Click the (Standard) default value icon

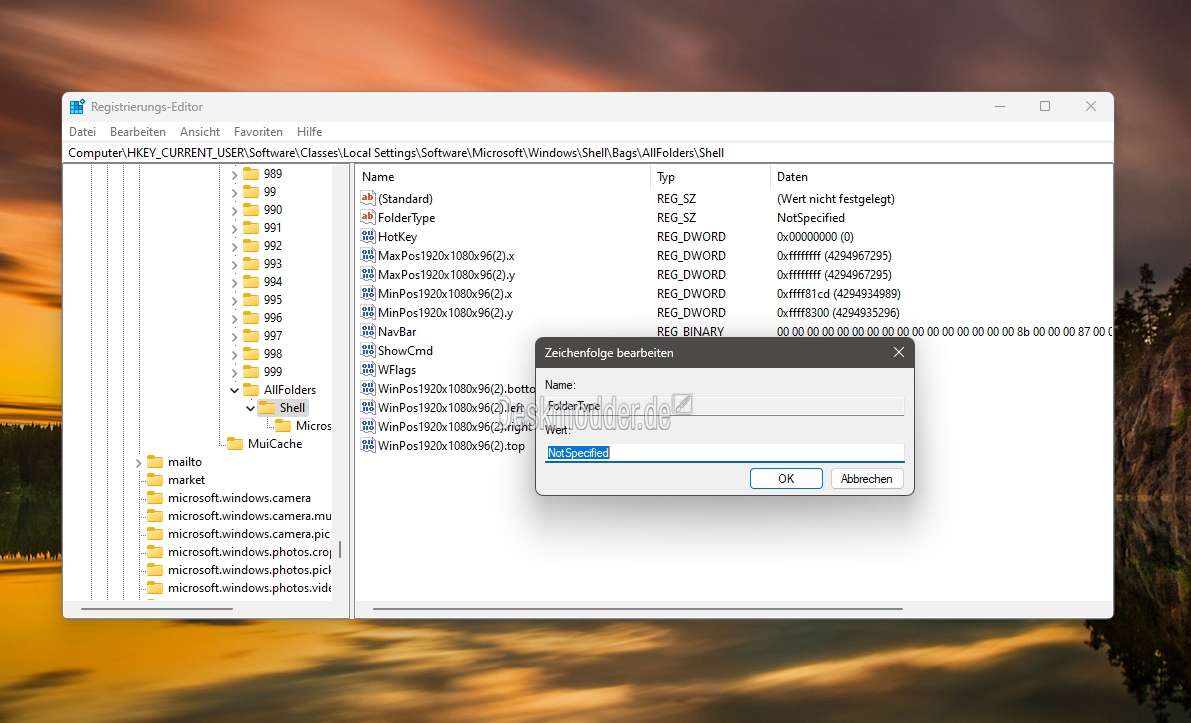(367, 199)
